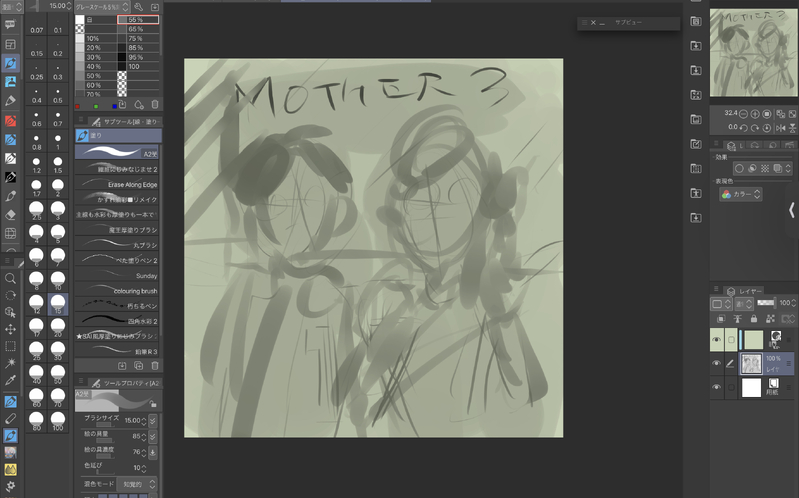
Task: Delete color with color set trash icon
Action: pos(155,104)
